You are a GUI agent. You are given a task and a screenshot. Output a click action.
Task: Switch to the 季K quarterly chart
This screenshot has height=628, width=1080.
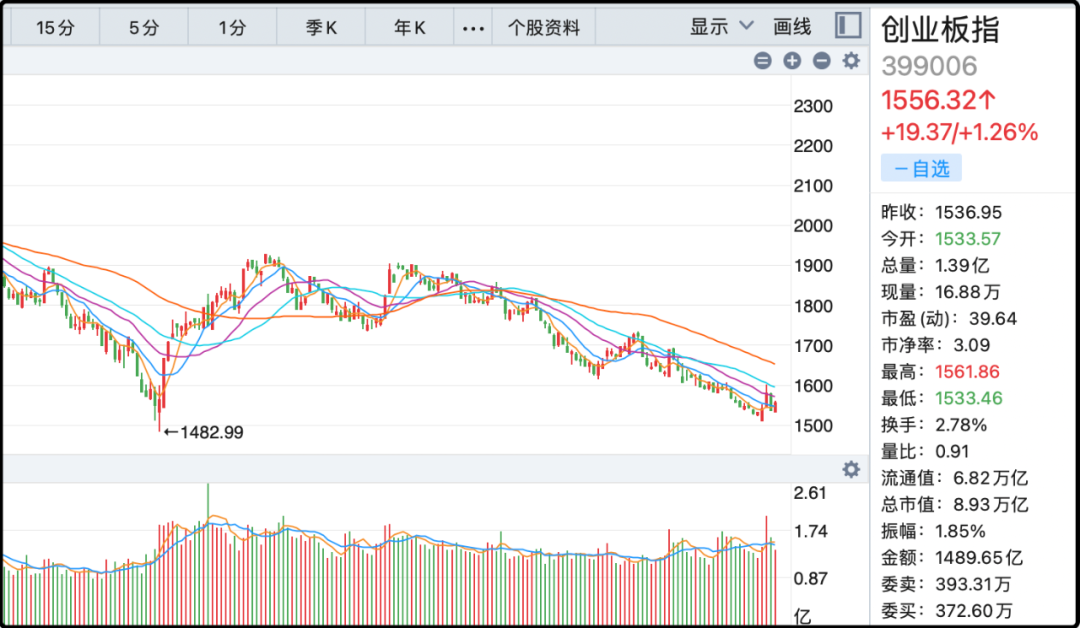tap(321, 28)
